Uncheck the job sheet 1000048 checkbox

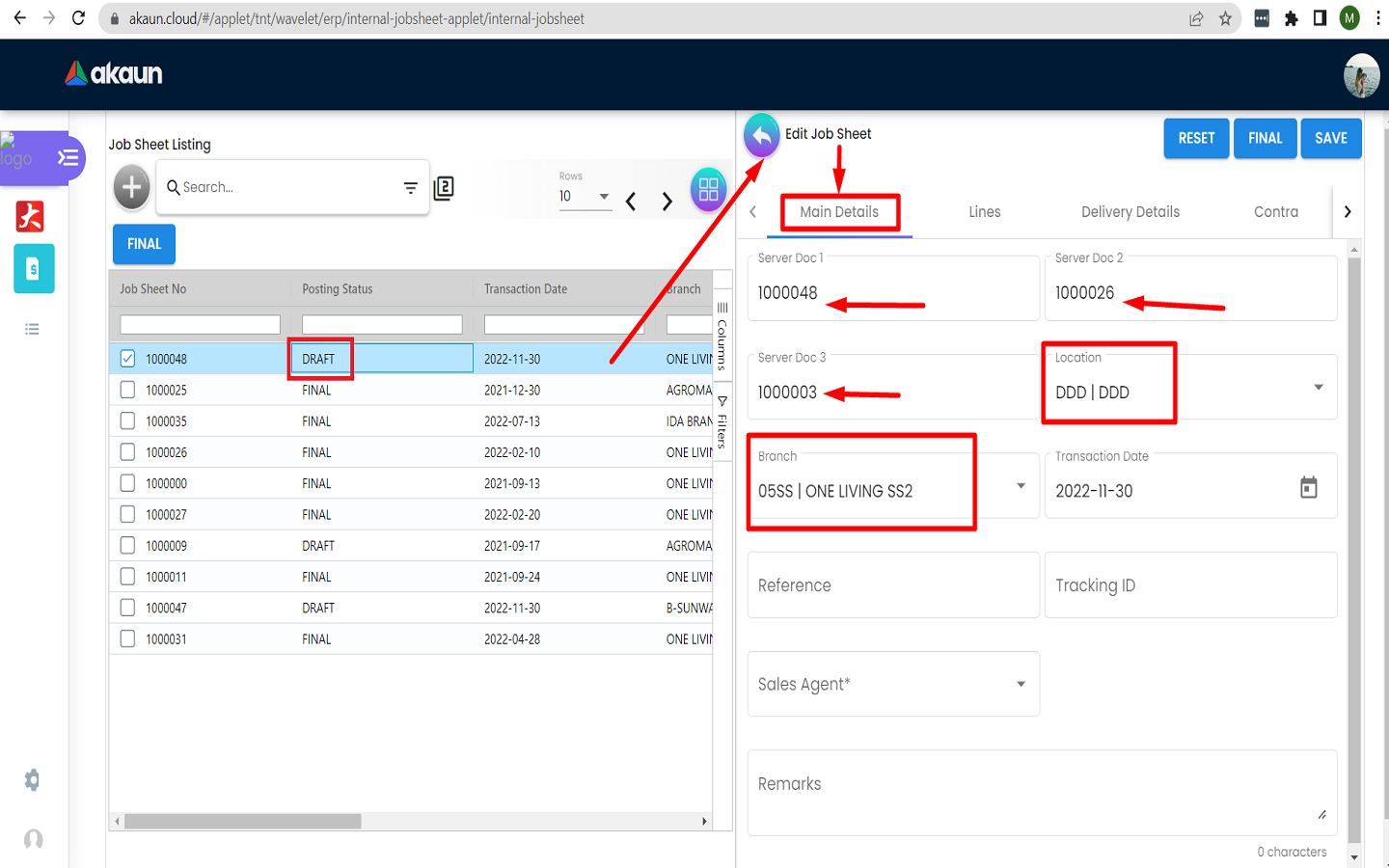pos(127,359)
